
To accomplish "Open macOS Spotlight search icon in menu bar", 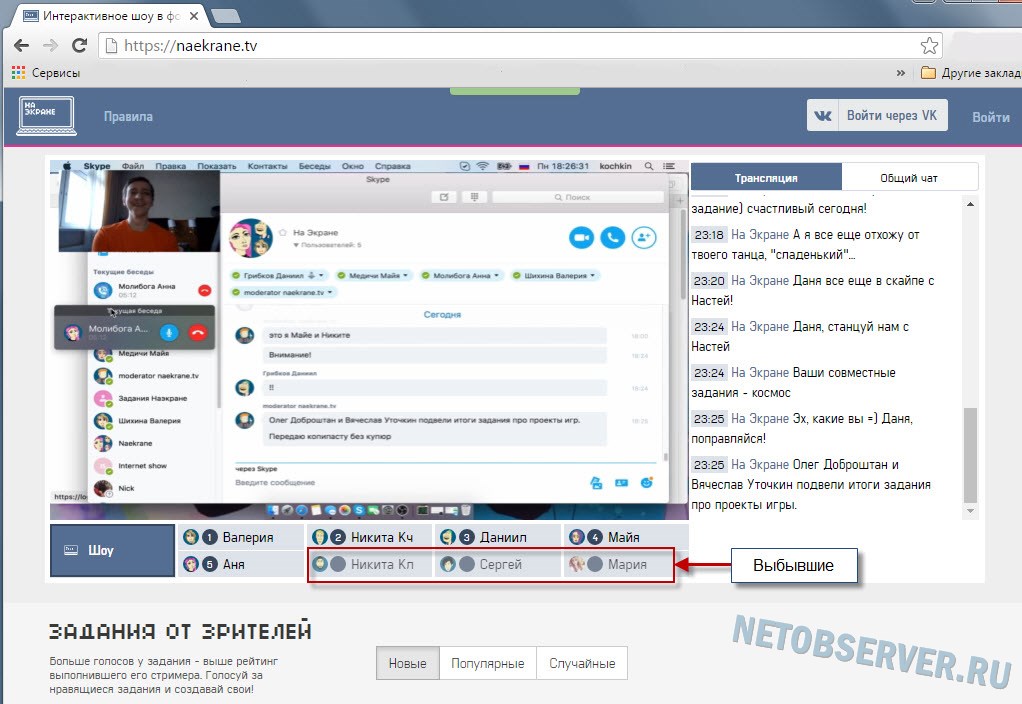I will [649, 166].
